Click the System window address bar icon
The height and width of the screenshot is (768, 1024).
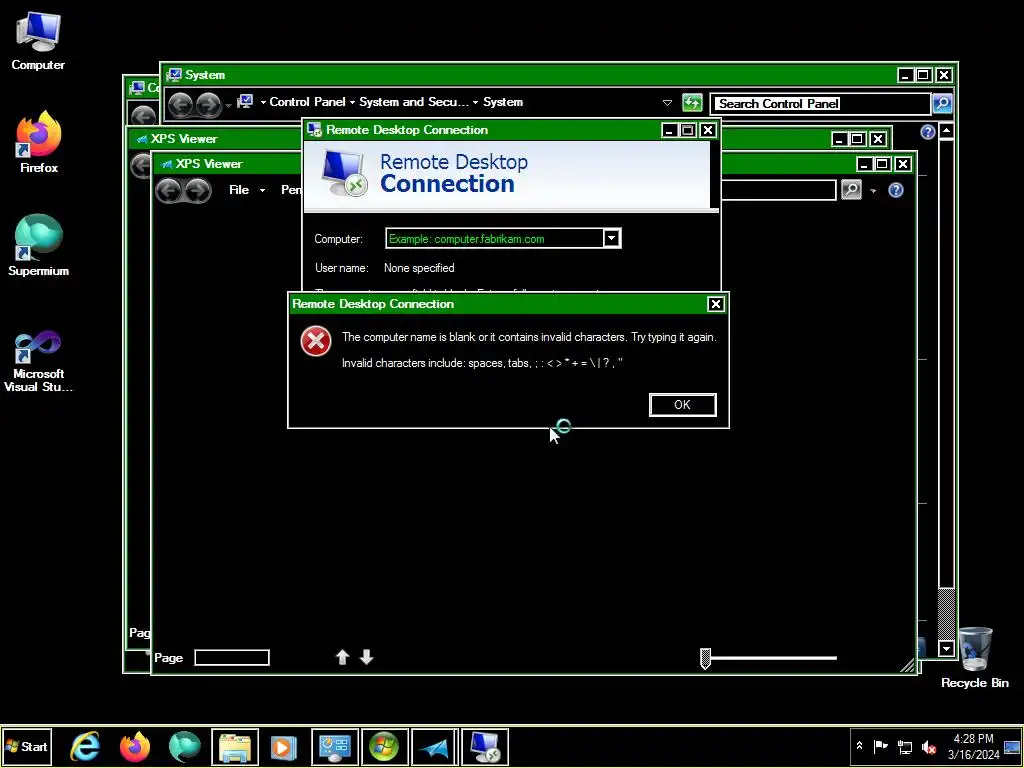[245, 101]
